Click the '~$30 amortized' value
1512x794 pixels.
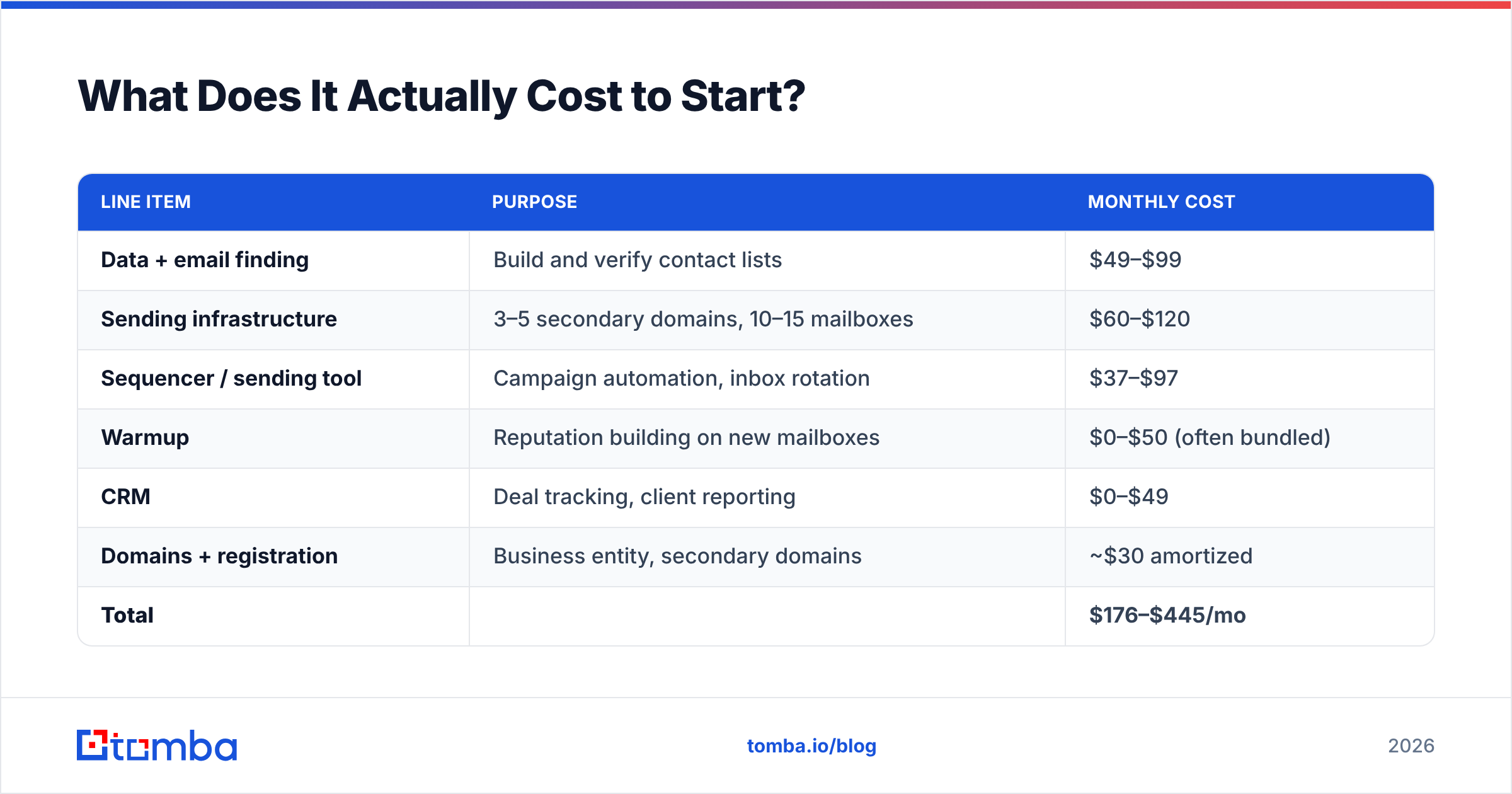pyautogui.click(x=1171, y=556)
